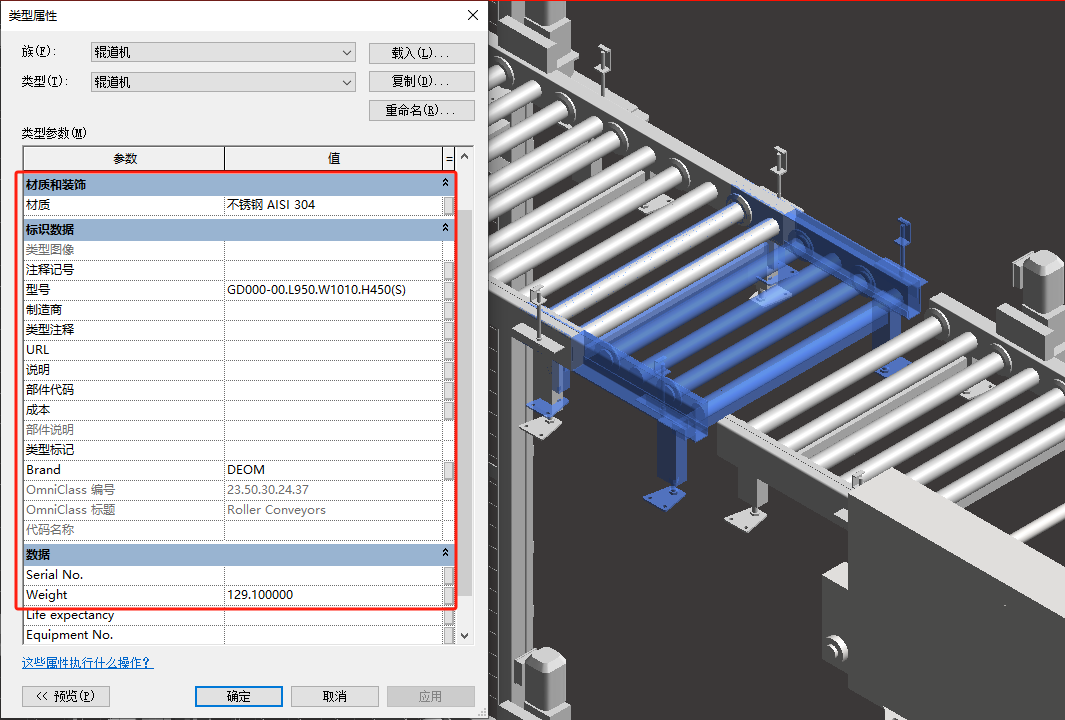Click the 复制(D)... duplicate button
The height and width of the screenshot is (720, 1065).
421,82
